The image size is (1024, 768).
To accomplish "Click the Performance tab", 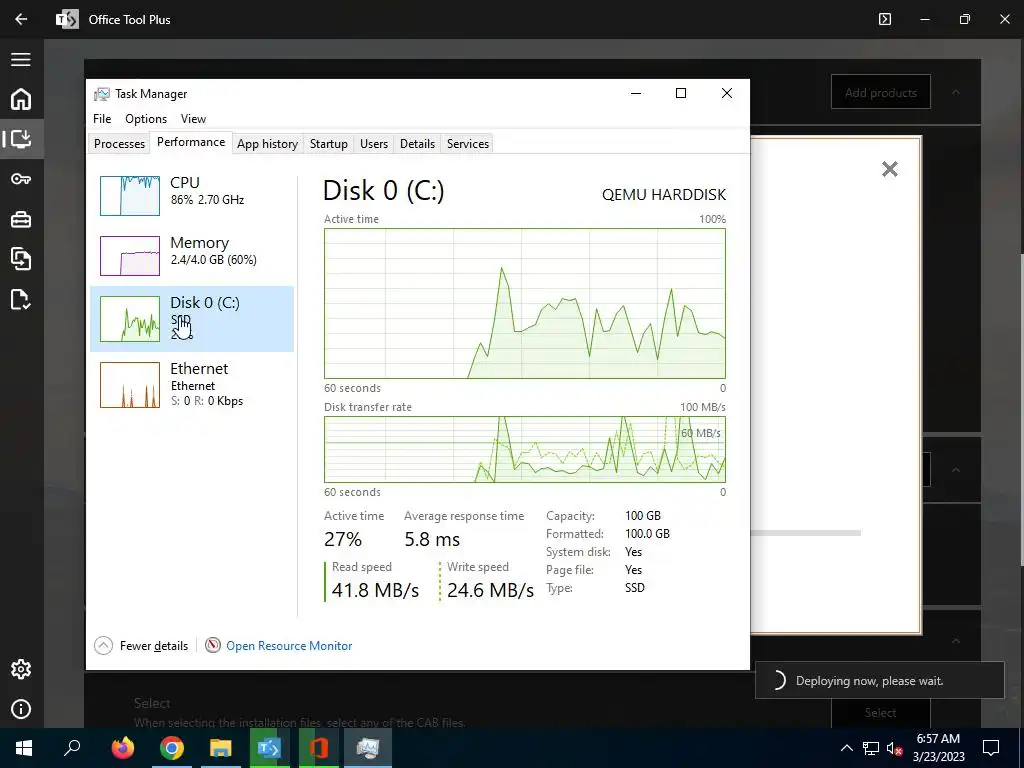I will coord(191,142).
